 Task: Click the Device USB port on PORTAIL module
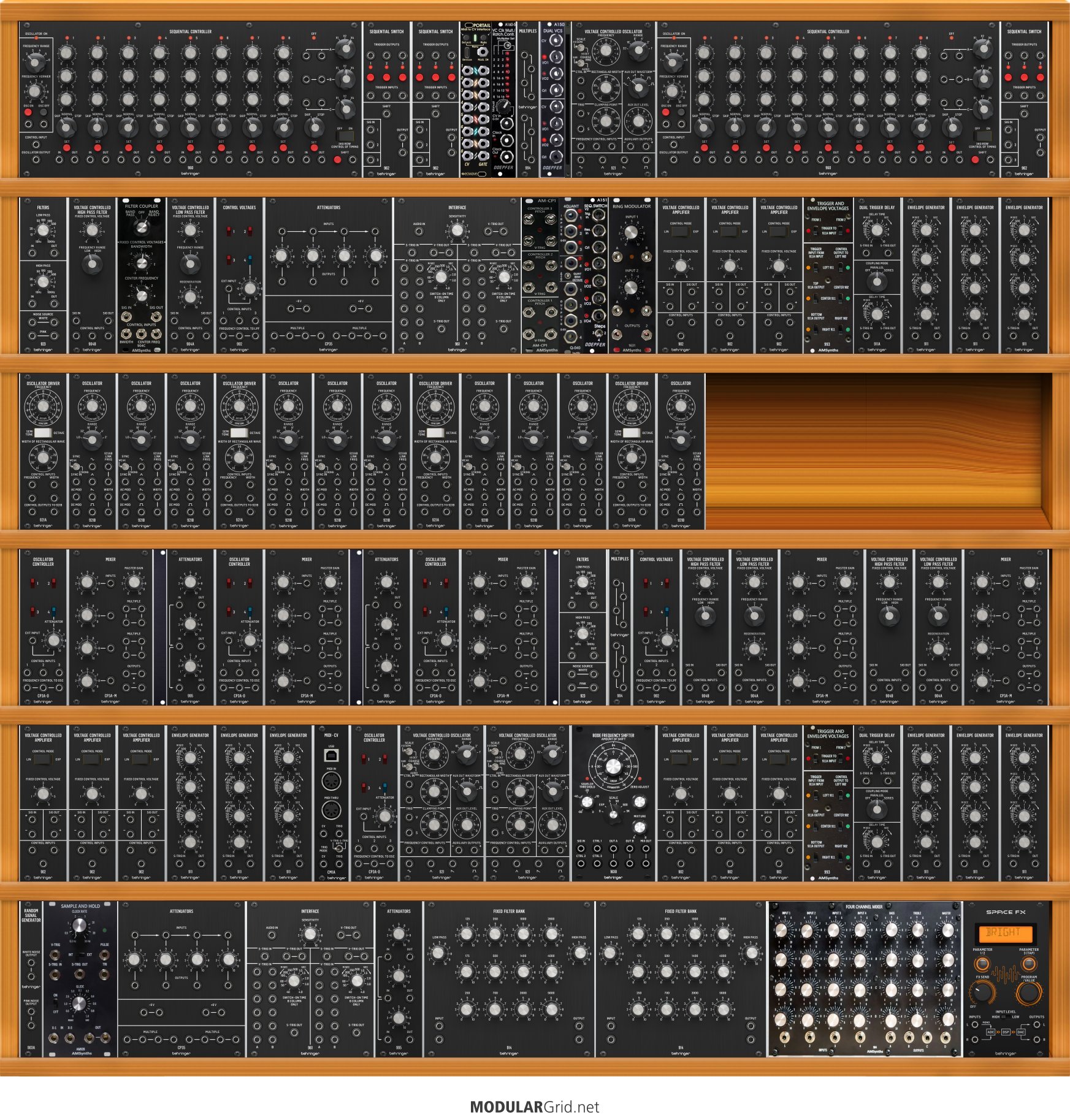[467, 53]
